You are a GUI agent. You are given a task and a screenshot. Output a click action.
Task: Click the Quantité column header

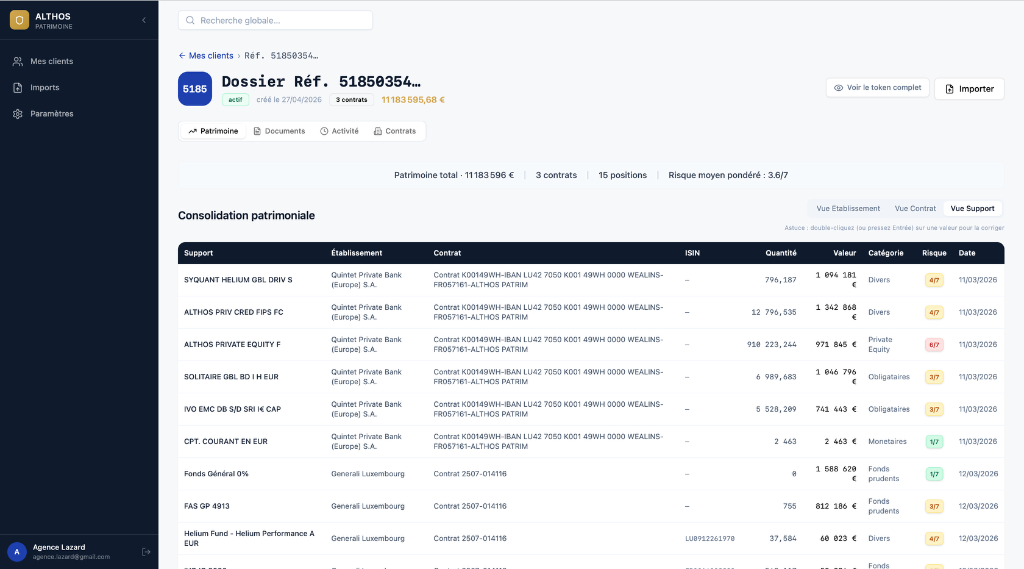[x=780, y=253]
